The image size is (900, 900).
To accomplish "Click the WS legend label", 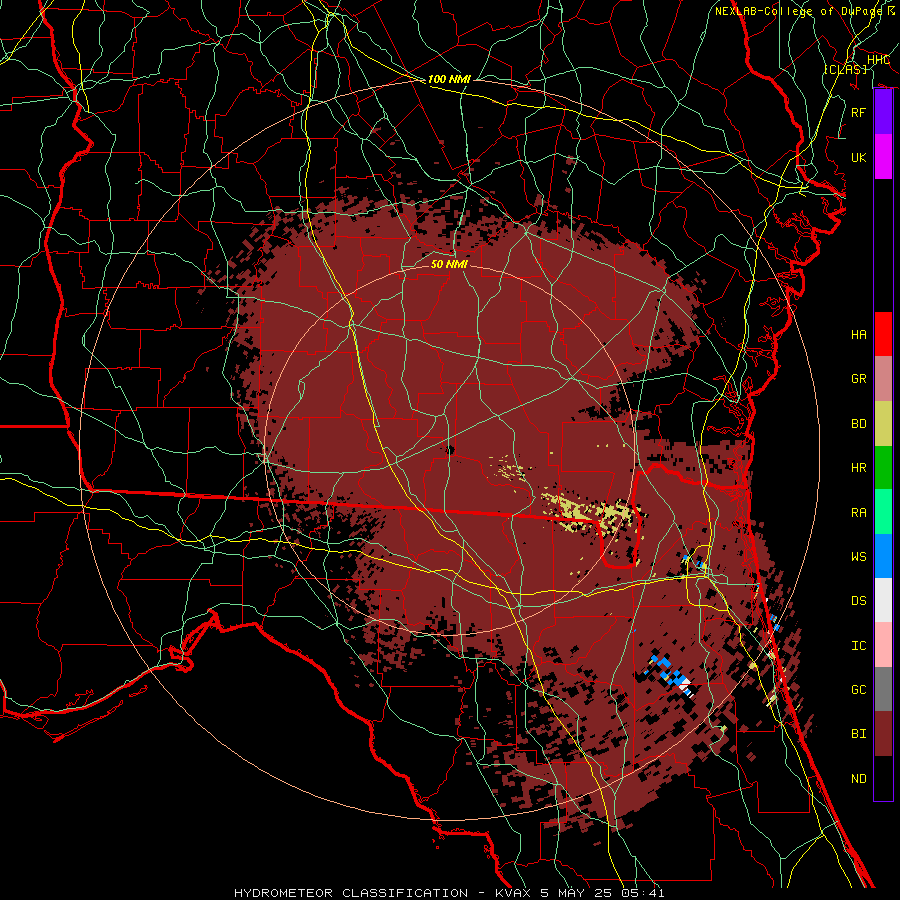I will click(x=859, y=557).
